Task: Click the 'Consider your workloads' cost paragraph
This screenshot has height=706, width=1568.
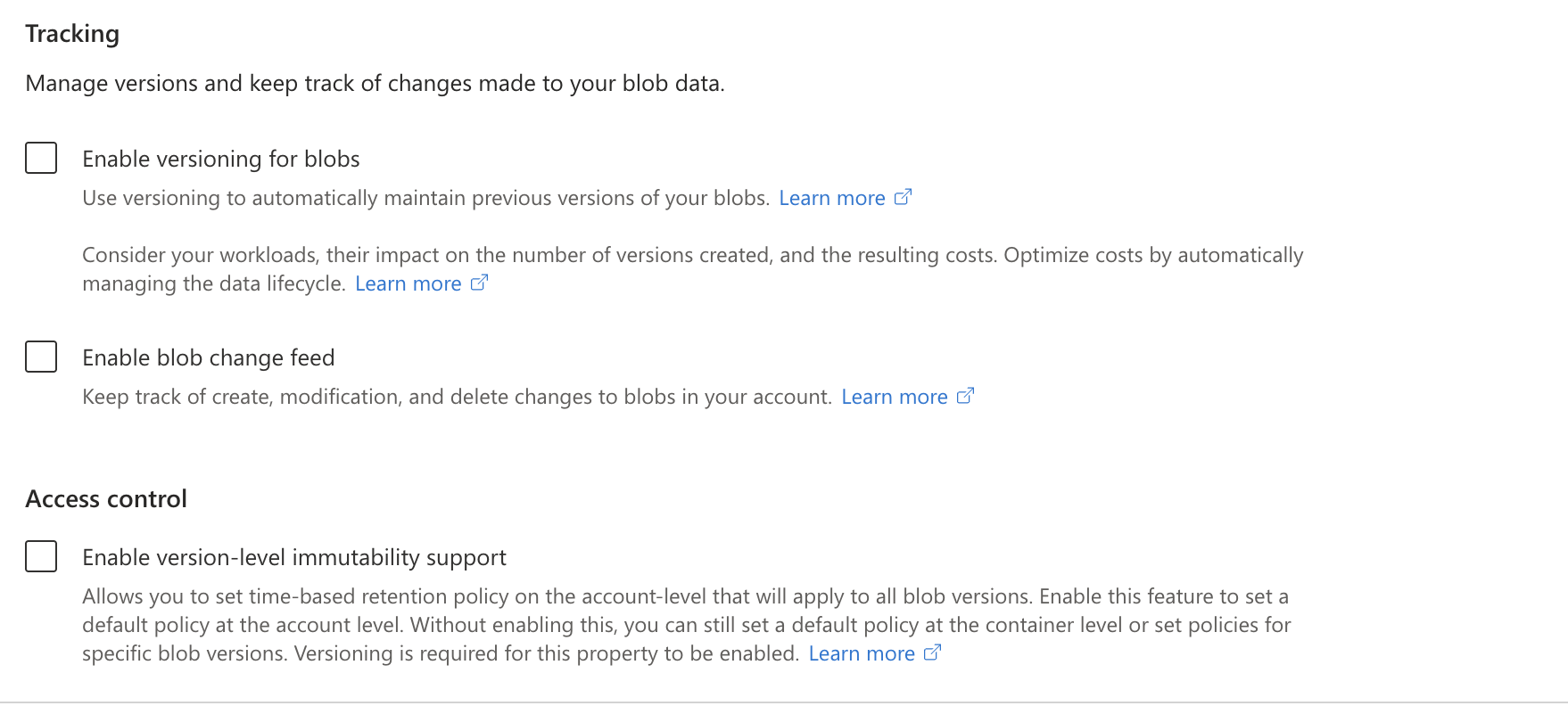Action: tap(692, 269)
